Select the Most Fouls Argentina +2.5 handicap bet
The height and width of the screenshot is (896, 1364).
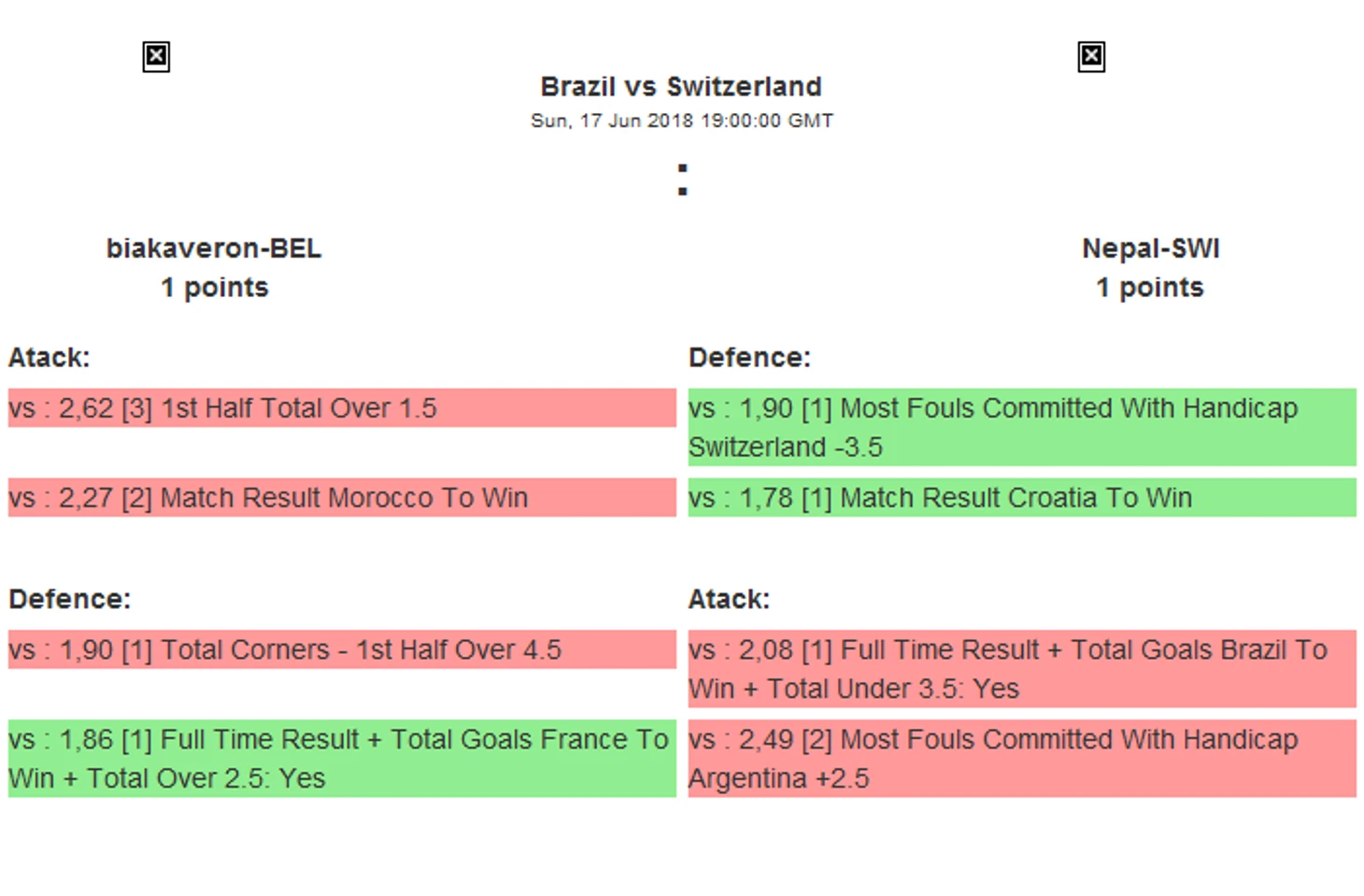tap(1022, 758)
